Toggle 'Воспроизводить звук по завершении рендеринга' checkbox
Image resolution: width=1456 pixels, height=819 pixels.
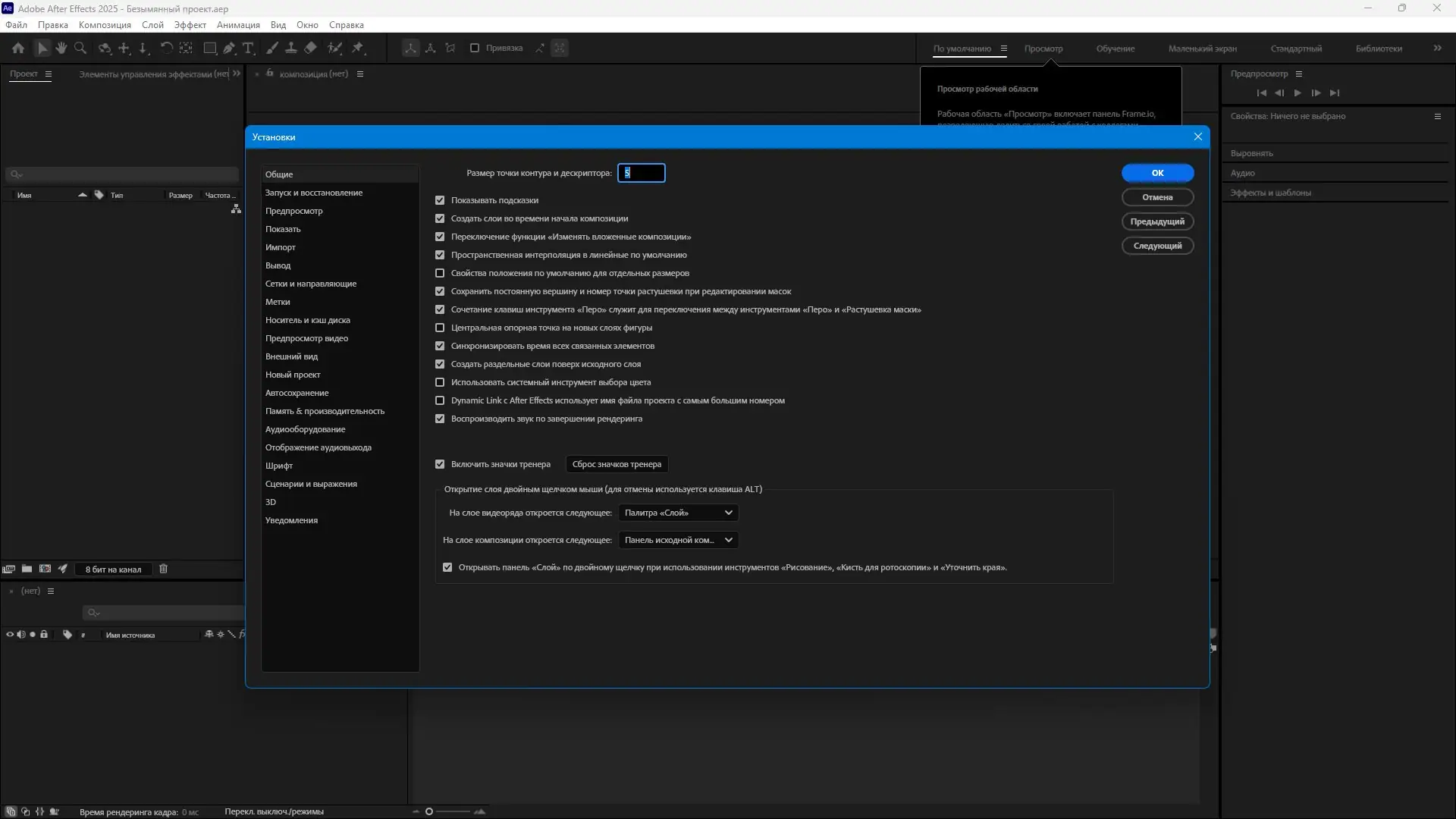(440, 419)
